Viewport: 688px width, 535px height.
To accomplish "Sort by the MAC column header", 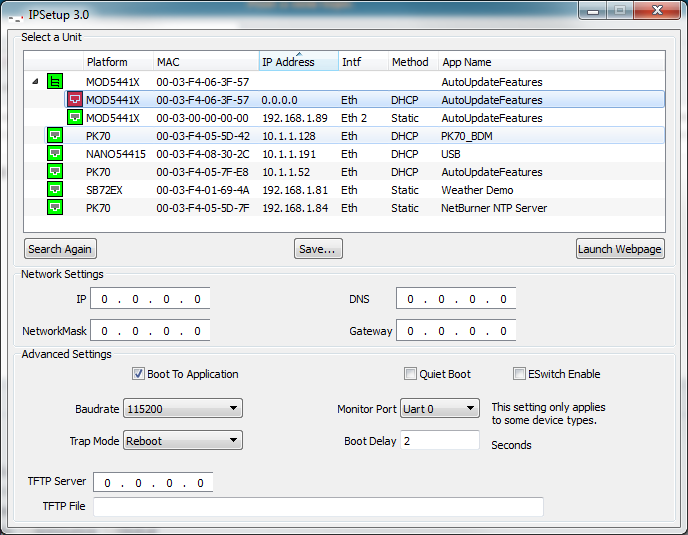I will [x=206, y=61].
